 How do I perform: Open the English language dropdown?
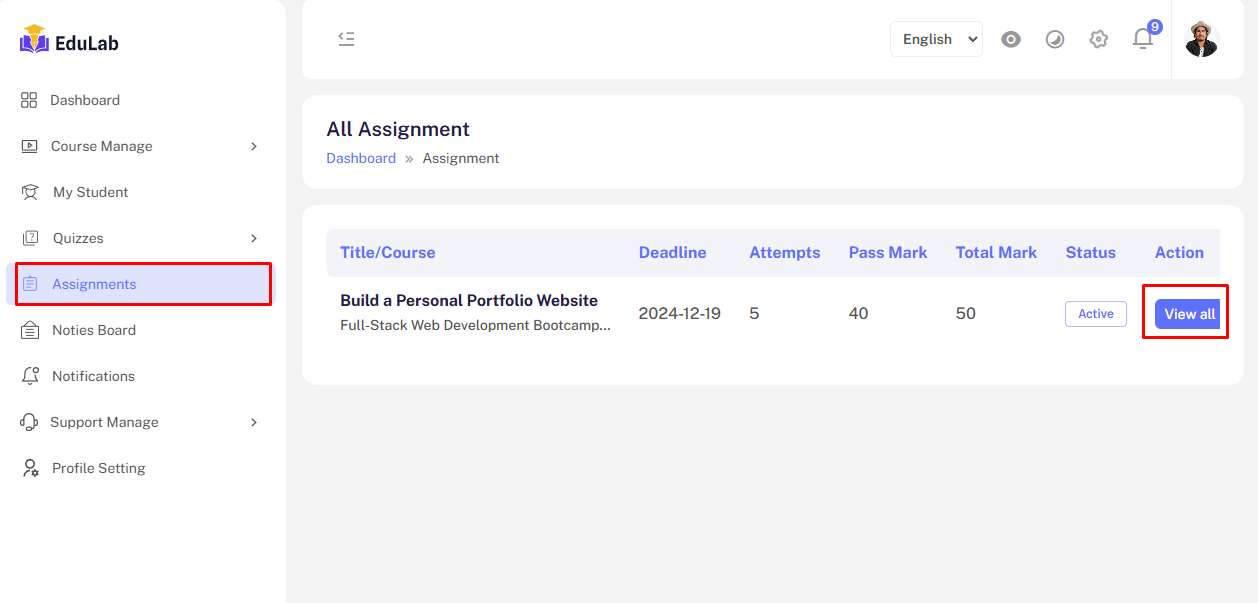click(x=936, y=39)
